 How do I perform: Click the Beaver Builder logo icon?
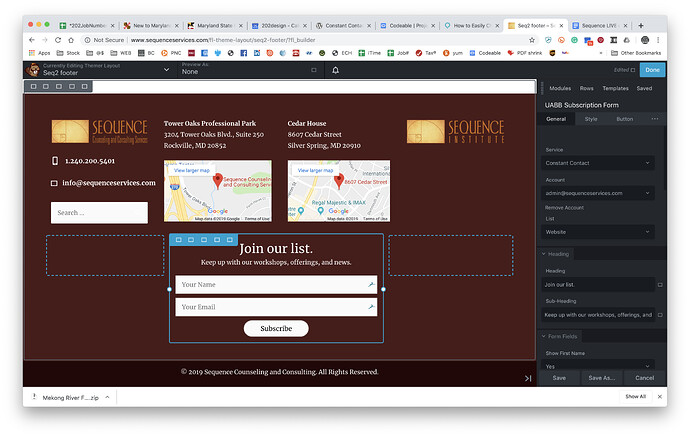click(x=33, y=70)
